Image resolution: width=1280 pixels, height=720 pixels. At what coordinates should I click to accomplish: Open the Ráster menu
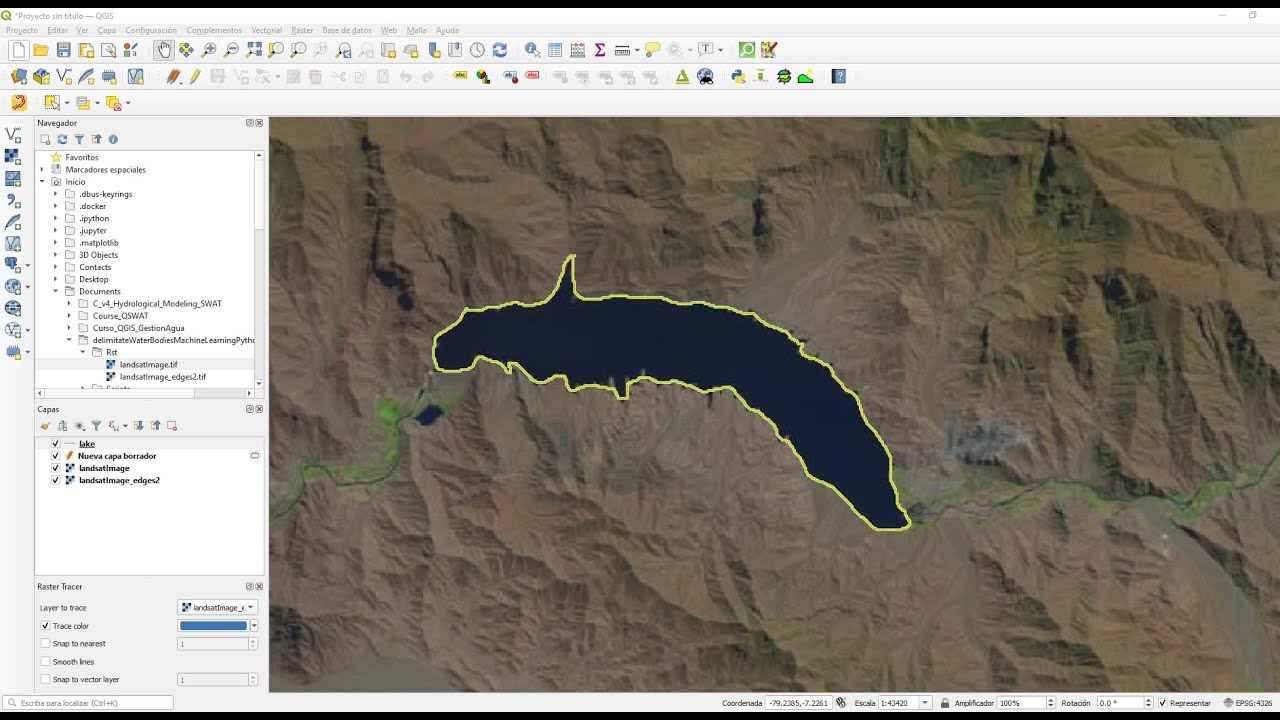(x=302, y=31)
